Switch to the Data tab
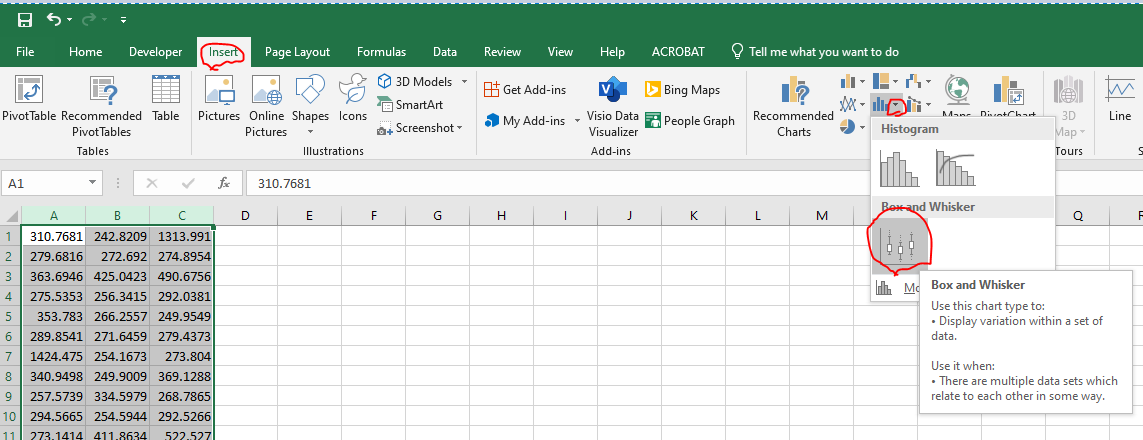 [445, 52]
